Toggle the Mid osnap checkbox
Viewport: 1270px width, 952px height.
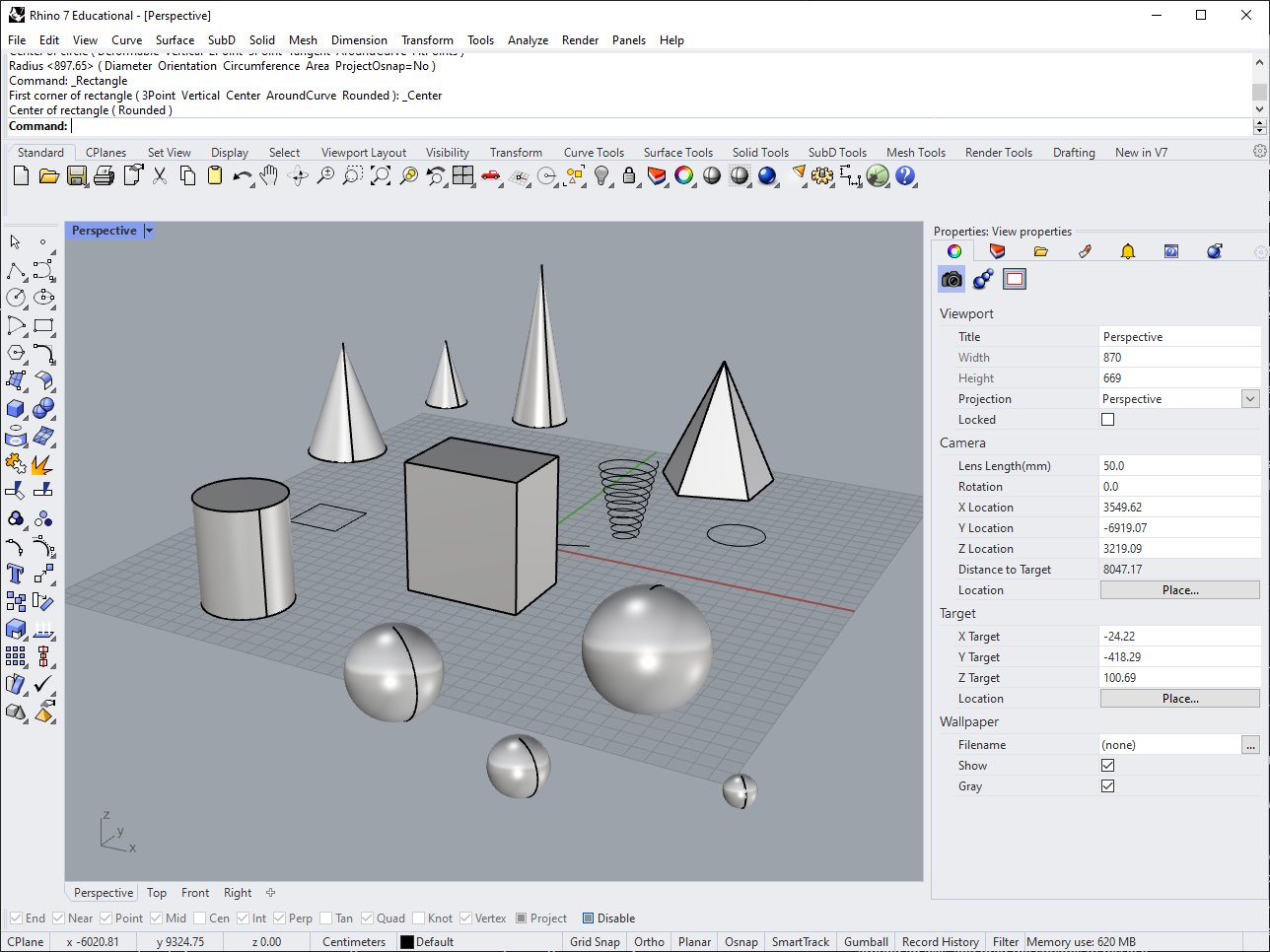click(156, 918)
